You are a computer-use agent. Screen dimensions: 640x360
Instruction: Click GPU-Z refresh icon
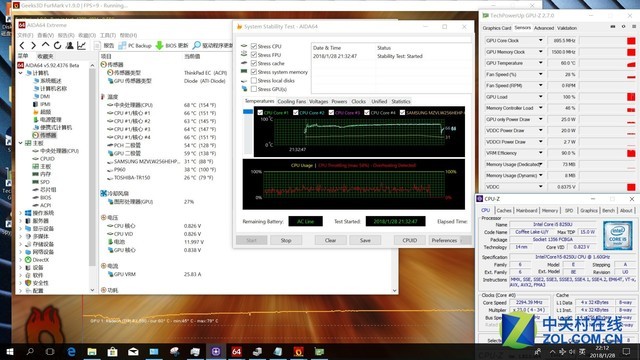click(623, 27)
